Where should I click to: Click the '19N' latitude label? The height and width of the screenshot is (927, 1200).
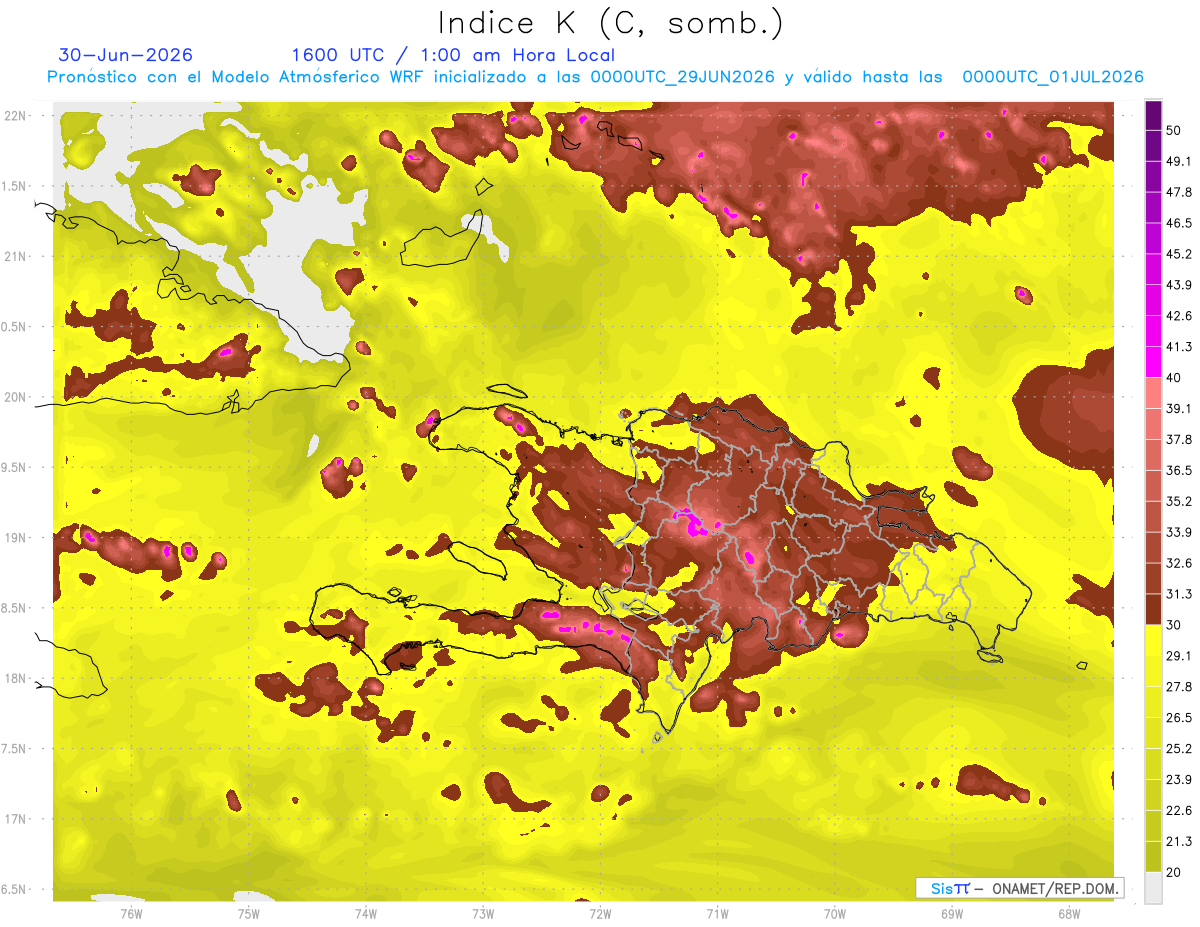point(16,537)
